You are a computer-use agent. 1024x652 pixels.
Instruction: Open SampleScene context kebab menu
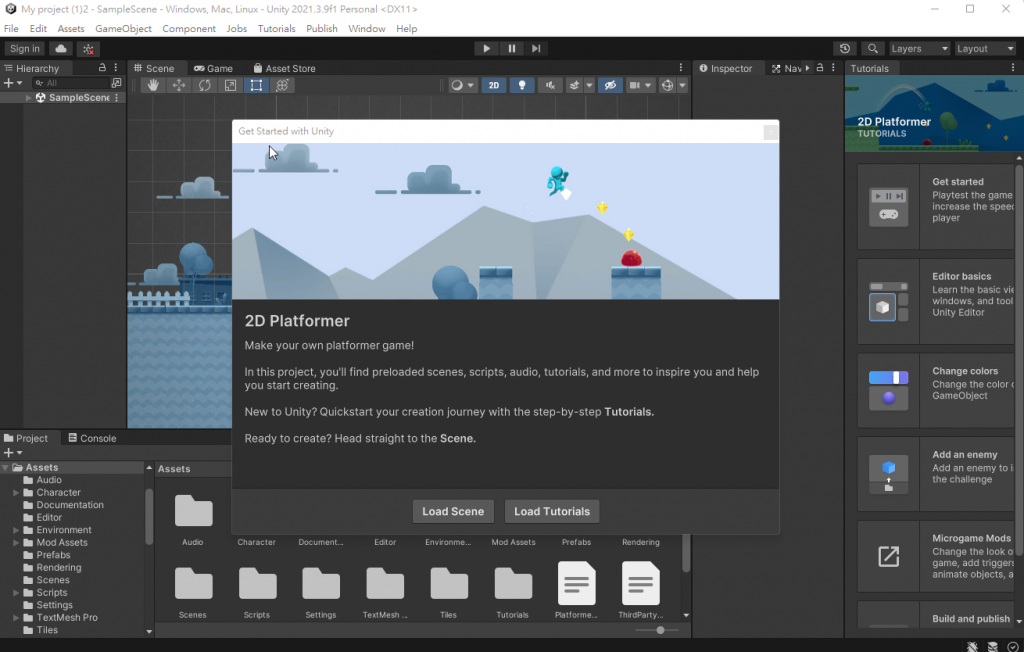[117, 98]
